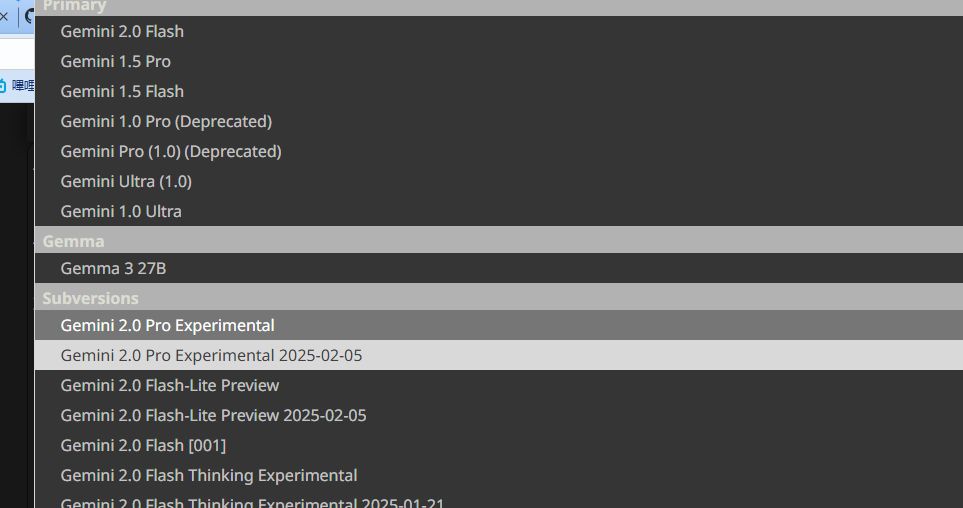Select Gemini 2.0 Flash from the list
The width and height of the screenshot is (963, 508).
tap(122, 31)
